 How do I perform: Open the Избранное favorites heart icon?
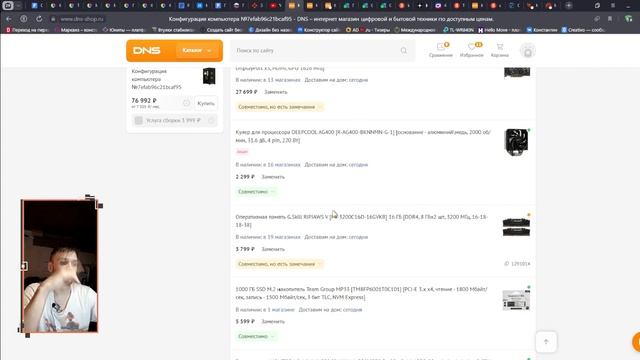coord(471,50)
